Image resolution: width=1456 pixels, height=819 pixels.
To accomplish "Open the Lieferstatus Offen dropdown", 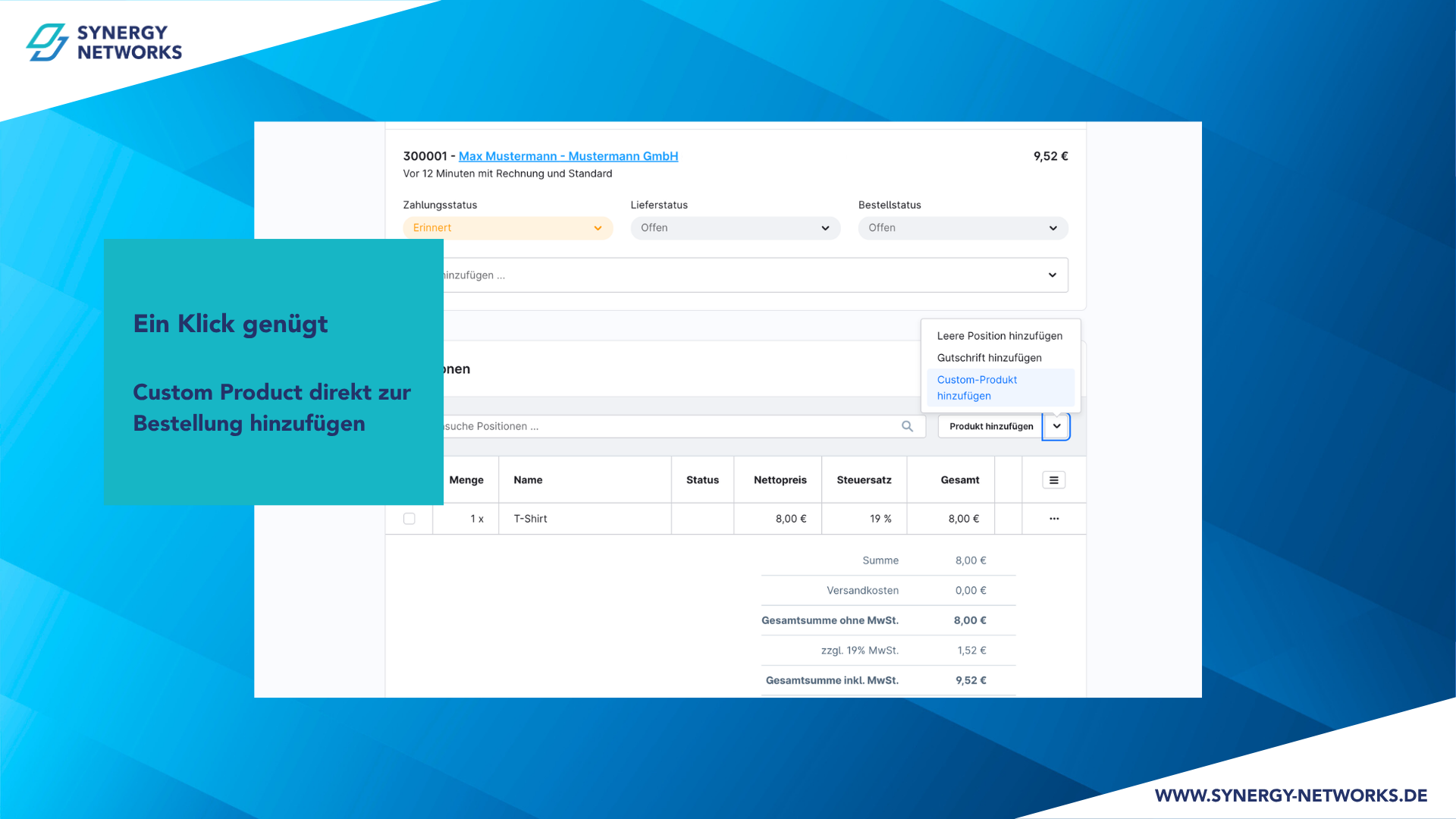I will coord(736,228).
